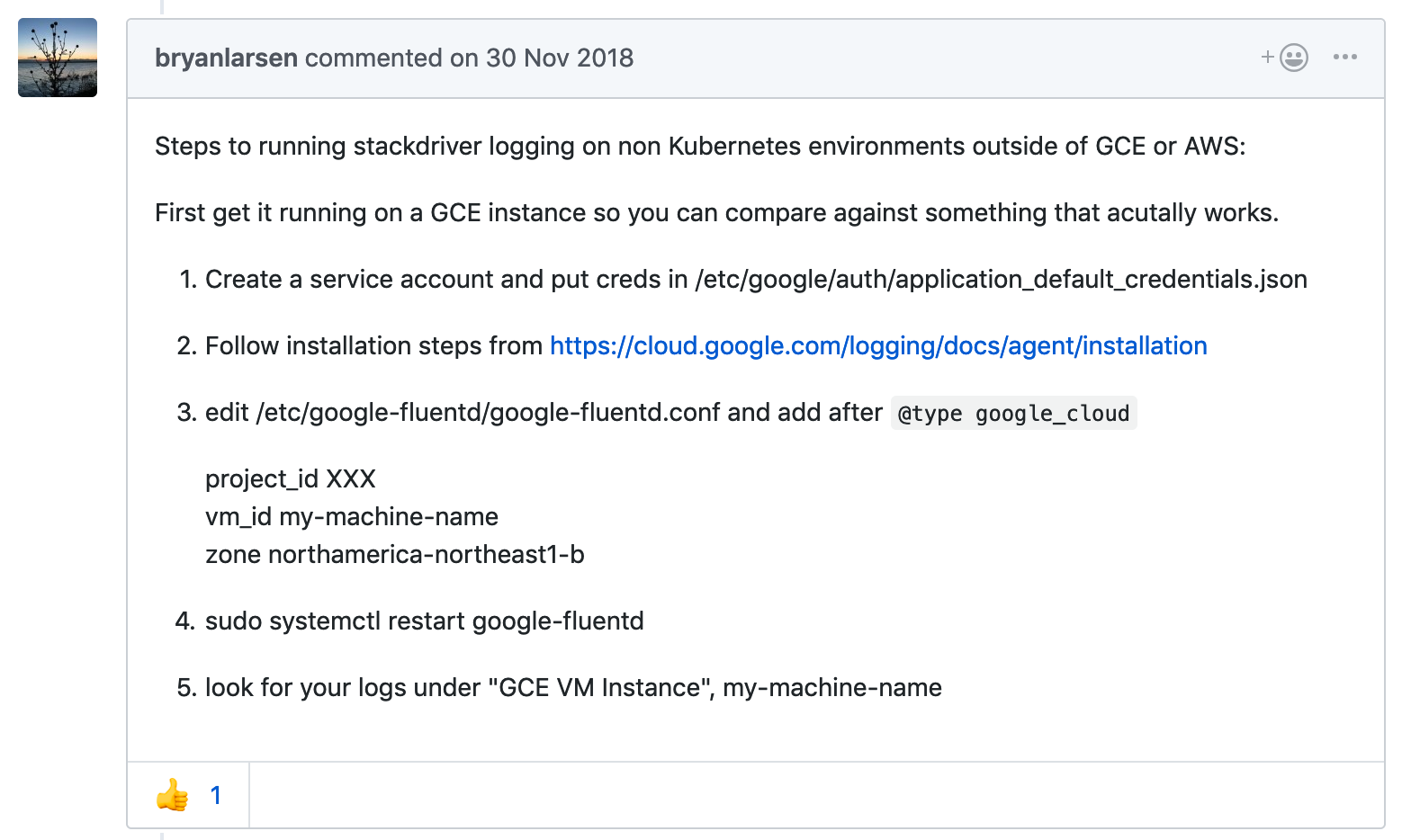The image size is (1420, 840).
Task: Open the cloud.google.com logging agent installation link
Action: (x=877, y=346)
